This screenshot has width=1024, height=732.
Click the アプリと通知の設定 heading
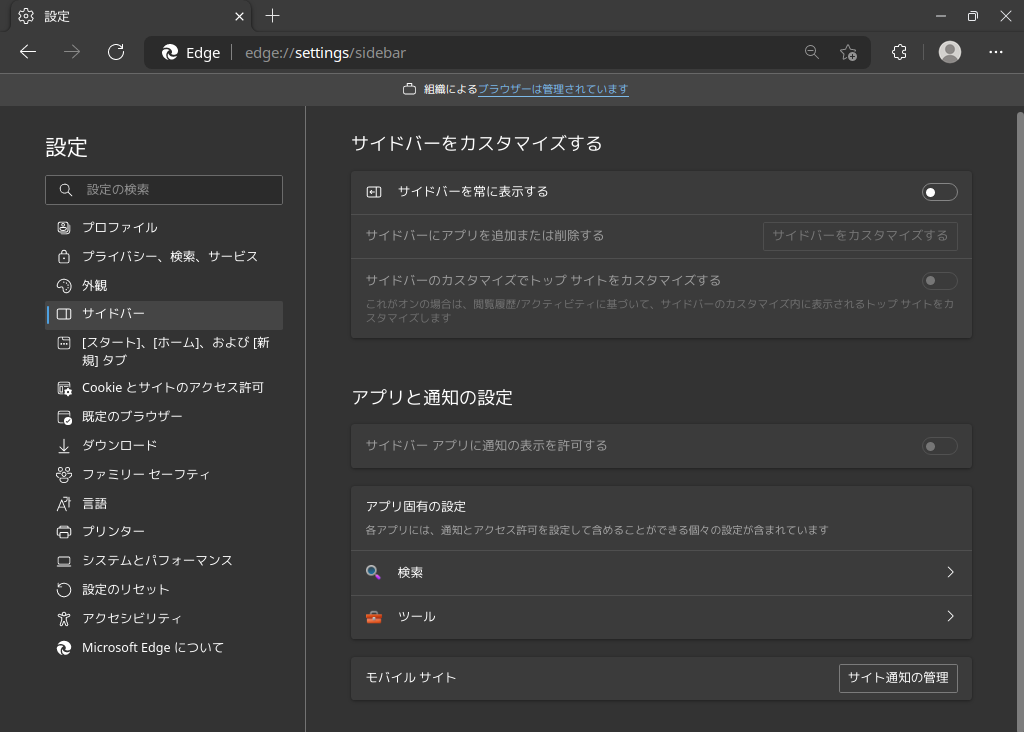432,398
